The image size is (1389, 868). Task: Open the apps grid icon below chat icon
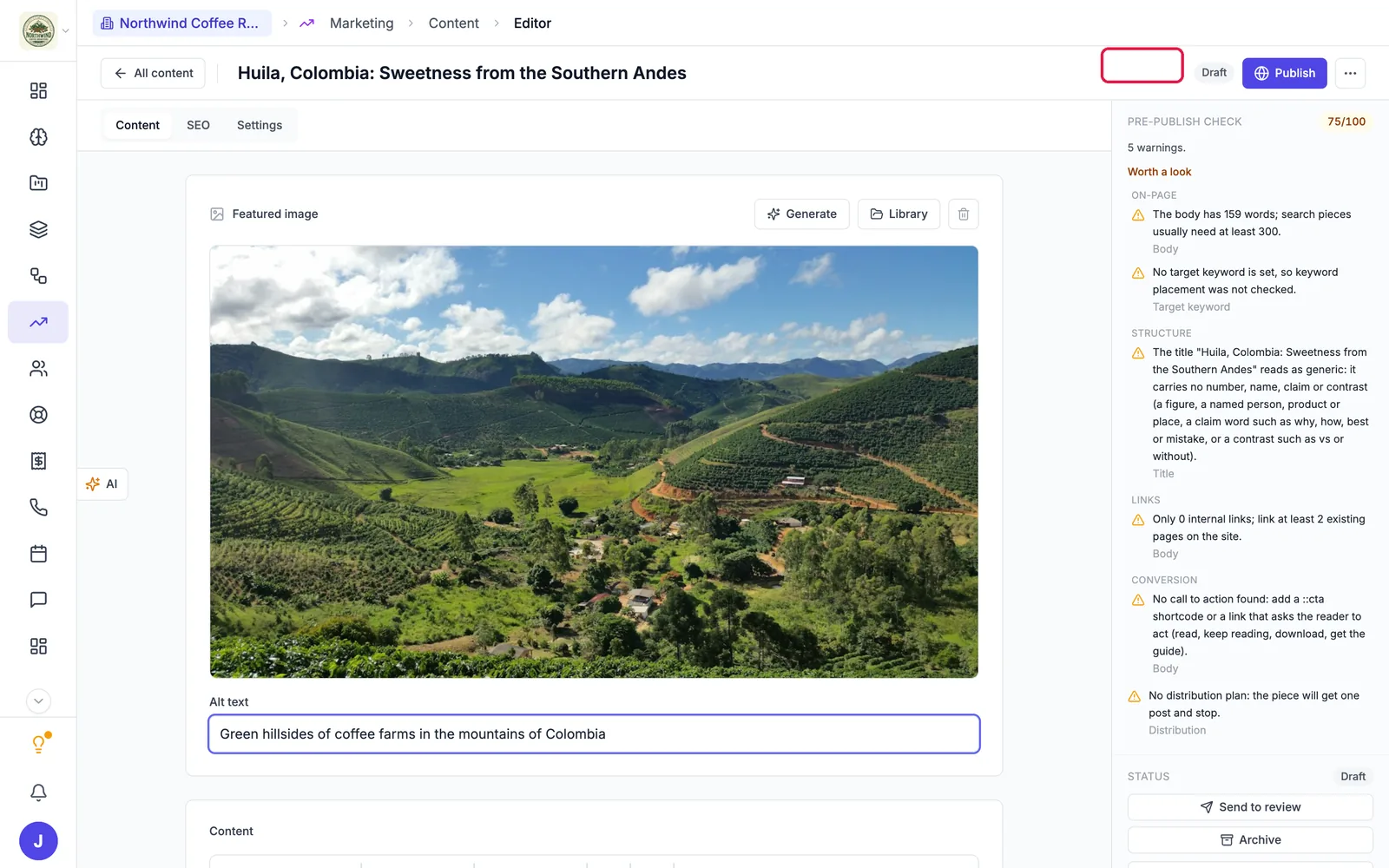pyautogui.click(x=38, y=646)
